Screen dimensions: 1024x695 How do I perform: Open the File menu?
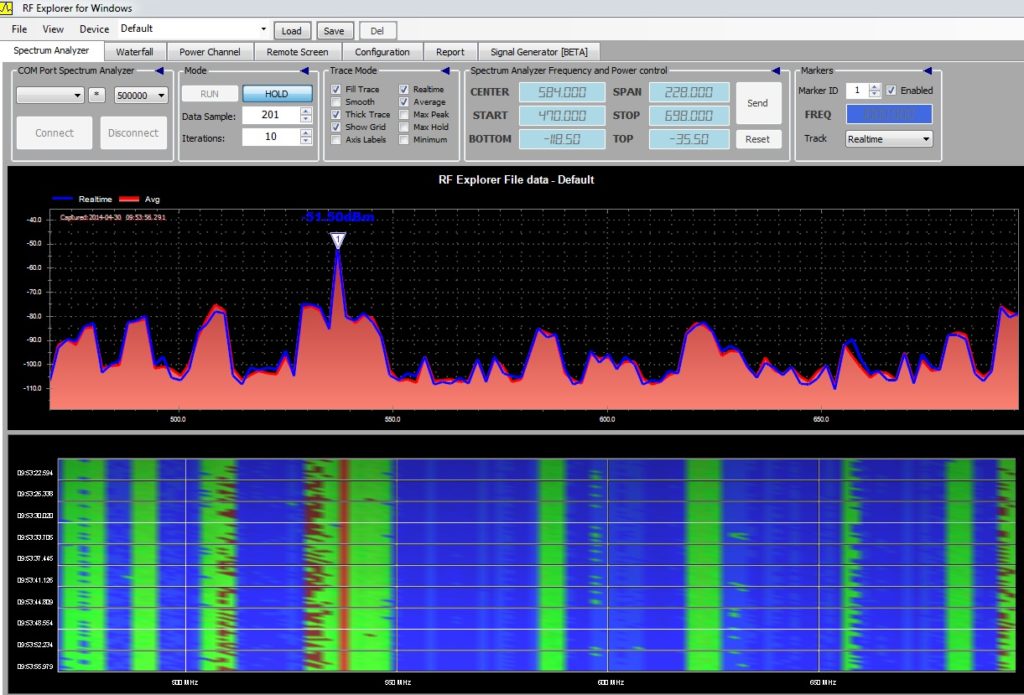click(19, 29)
